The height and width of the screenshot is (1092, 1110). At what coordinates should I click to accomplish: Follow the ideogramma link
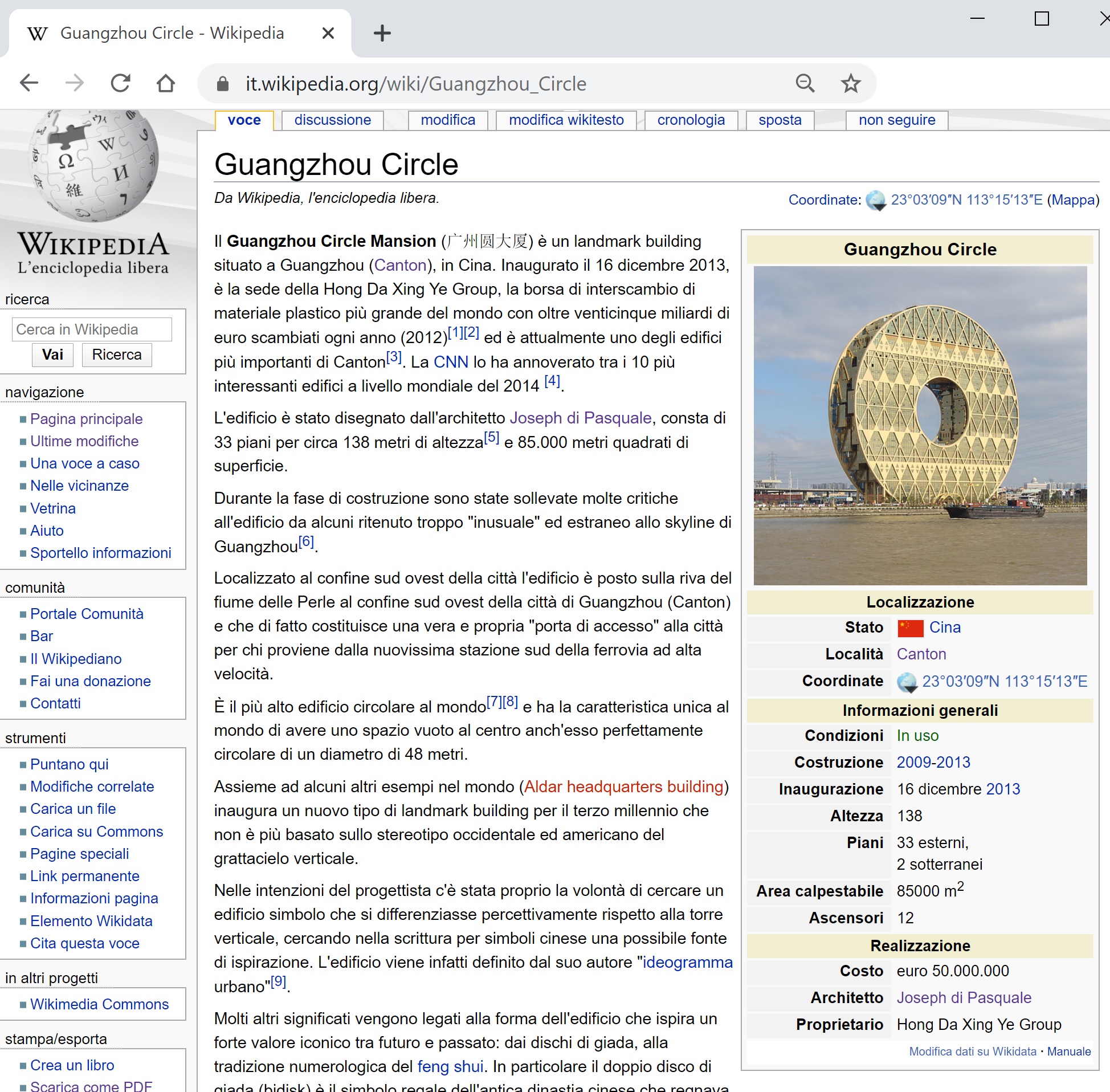tap(687, 963)
